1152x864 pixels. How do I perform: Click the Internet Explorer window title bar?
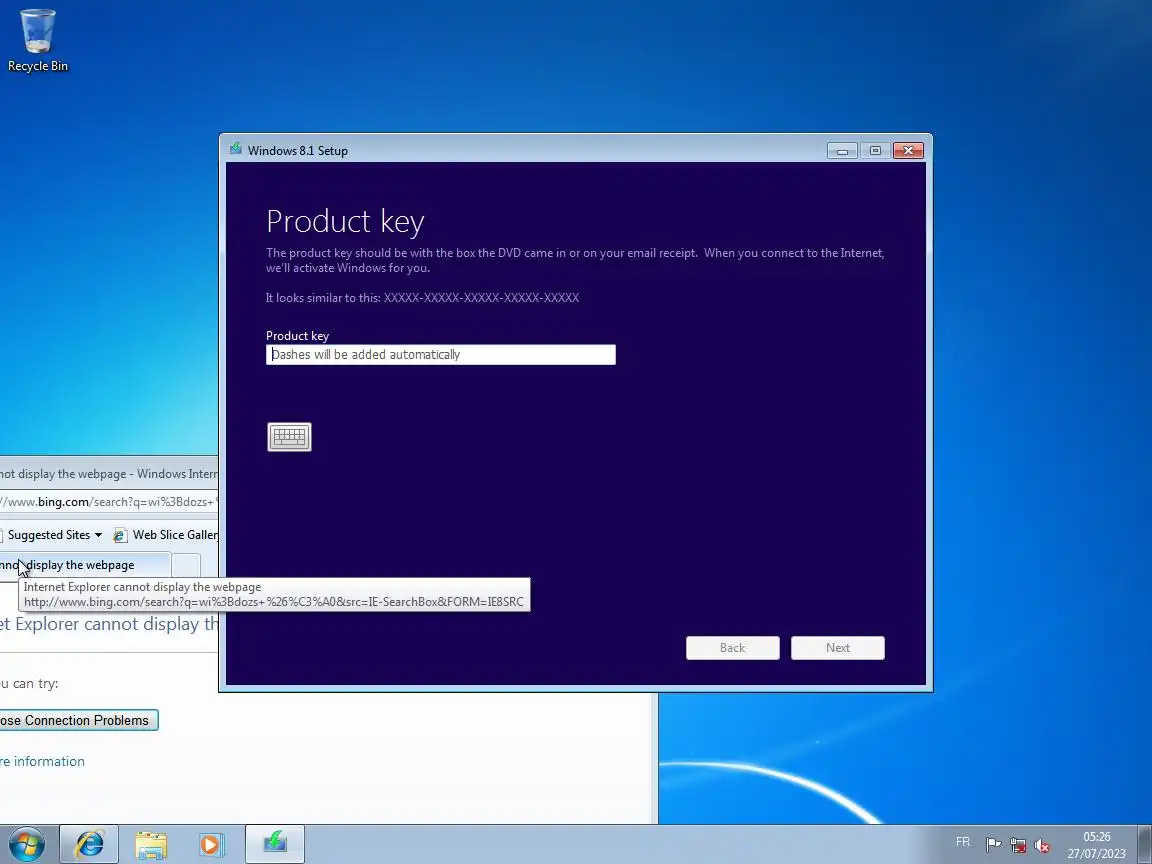[x=109, y=474]
